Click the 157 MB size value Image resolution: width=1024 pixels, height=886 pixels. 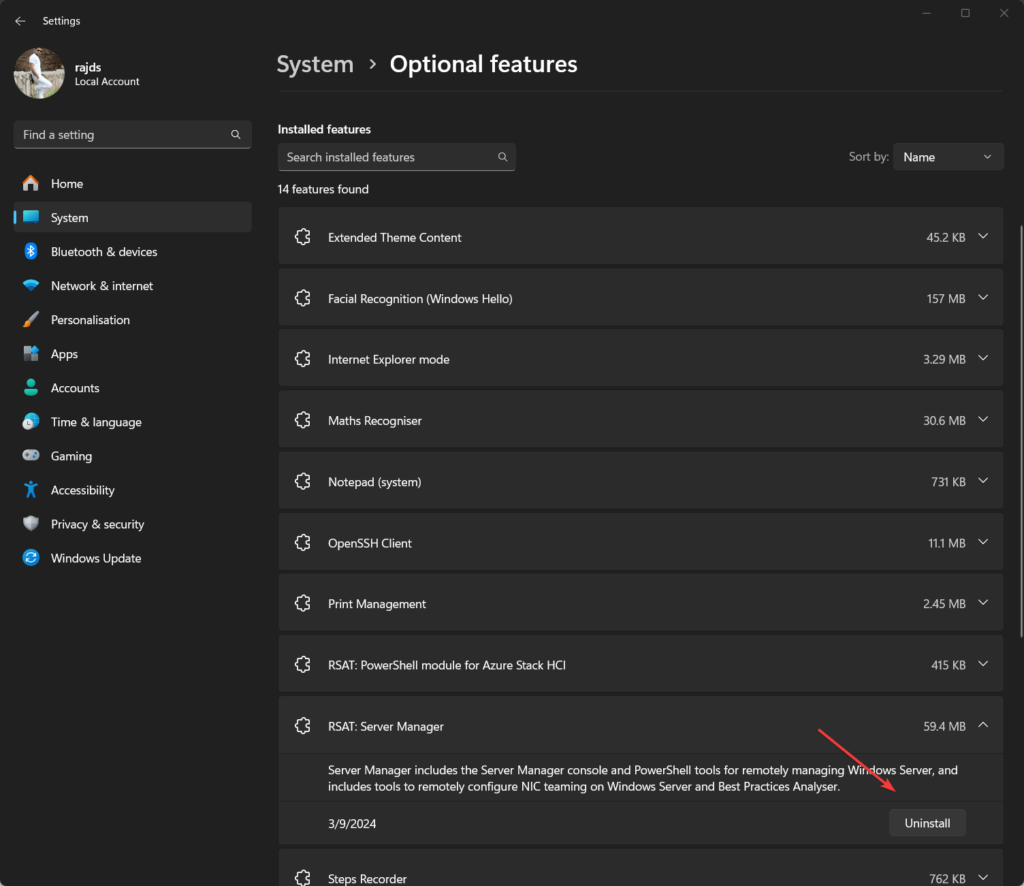pyautogui.click(x=946, y=299)
